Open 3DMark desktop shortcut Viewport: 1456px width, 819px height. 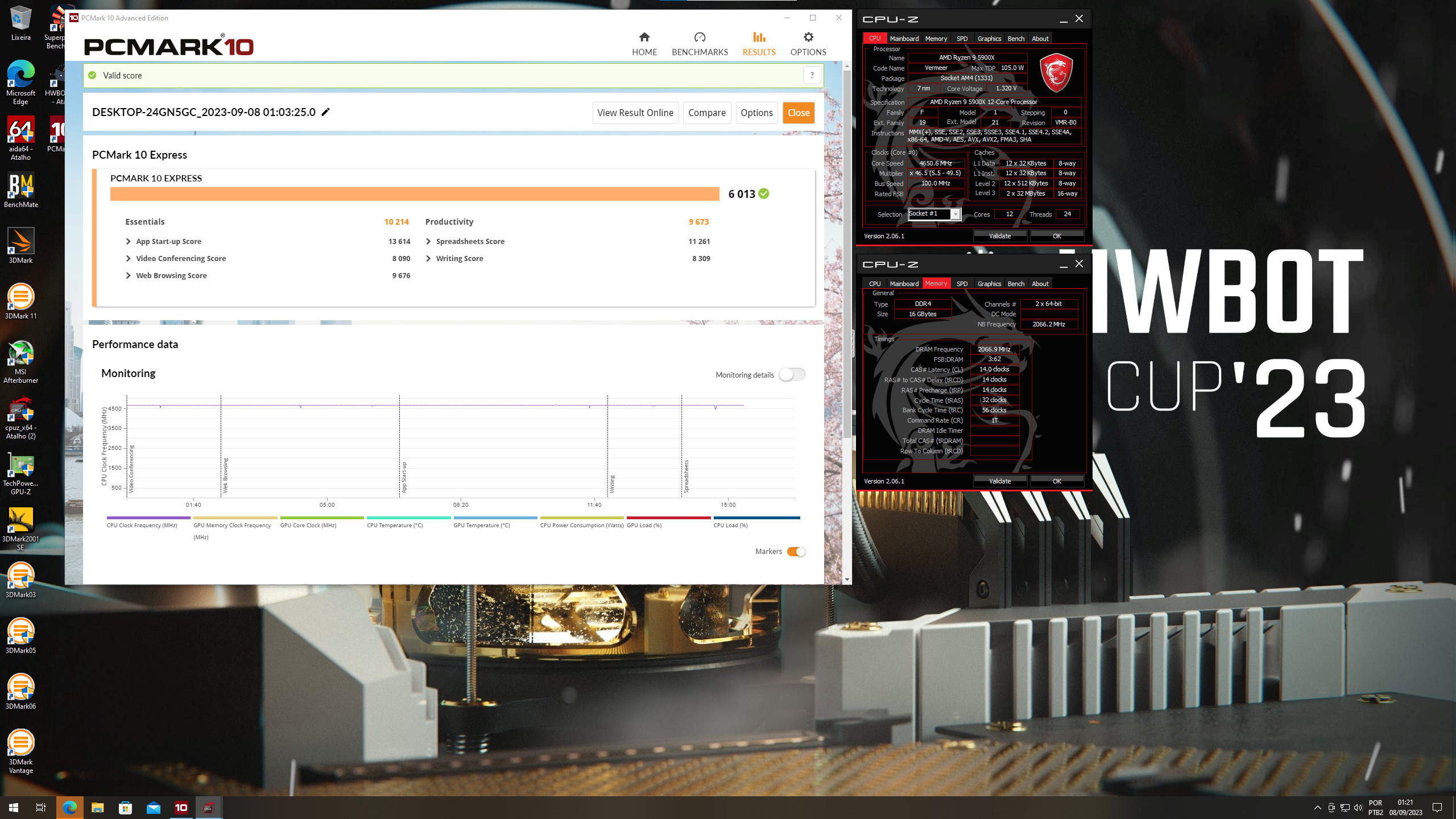pyautogui.click(x=20, y=246)
